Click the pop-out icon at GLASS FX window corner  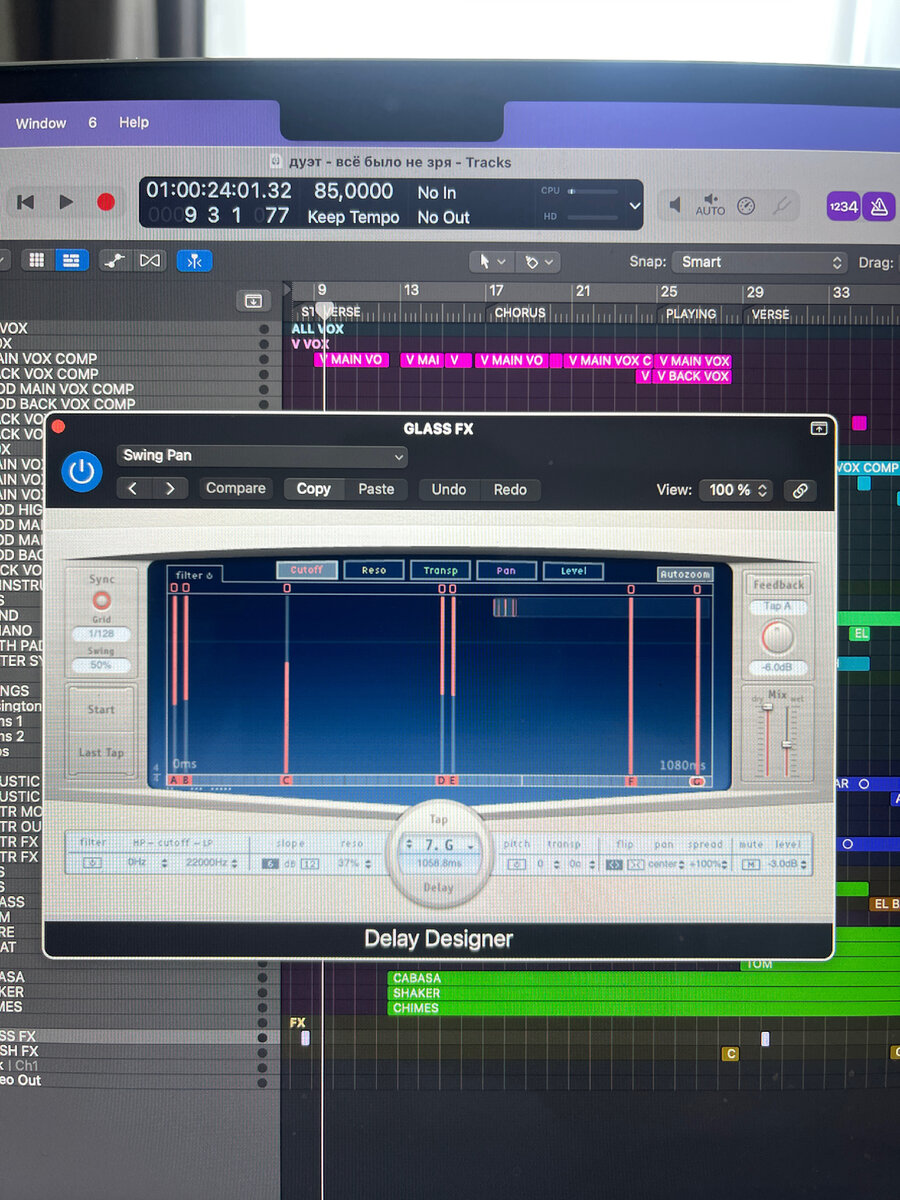(819, 428)
